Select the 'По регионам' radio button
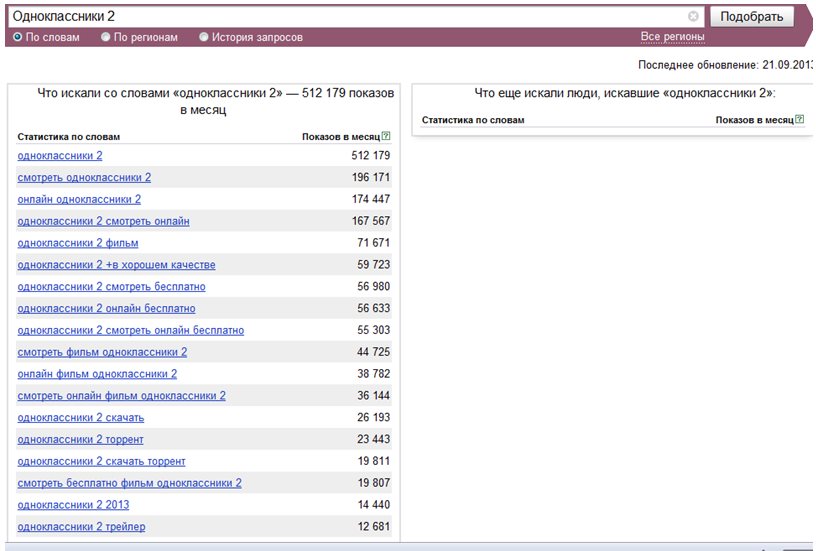The width and height of the screenshot is (816, 551). 106,37
